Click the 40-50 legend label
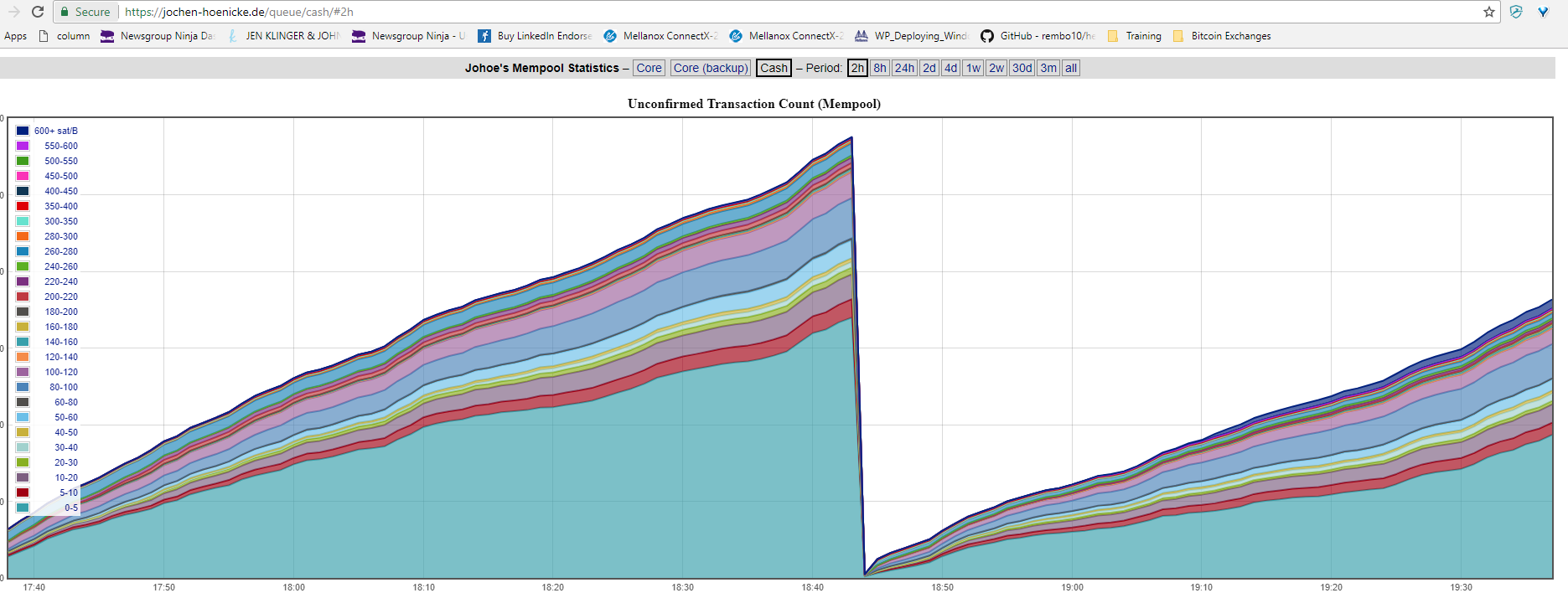 click(66, 432)
